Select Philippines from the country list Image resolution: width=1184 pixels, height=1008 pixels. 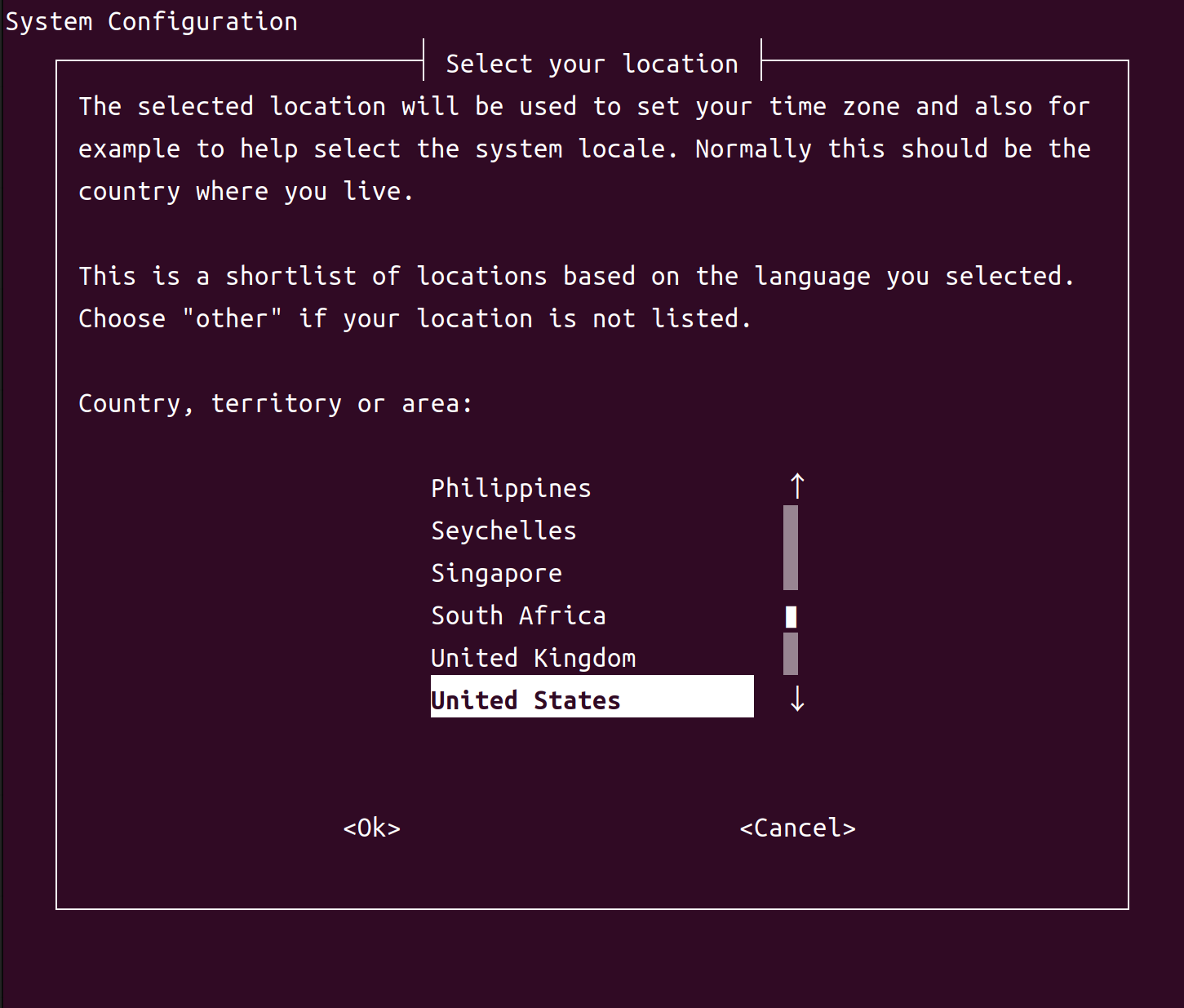click(x=510, y=488)
